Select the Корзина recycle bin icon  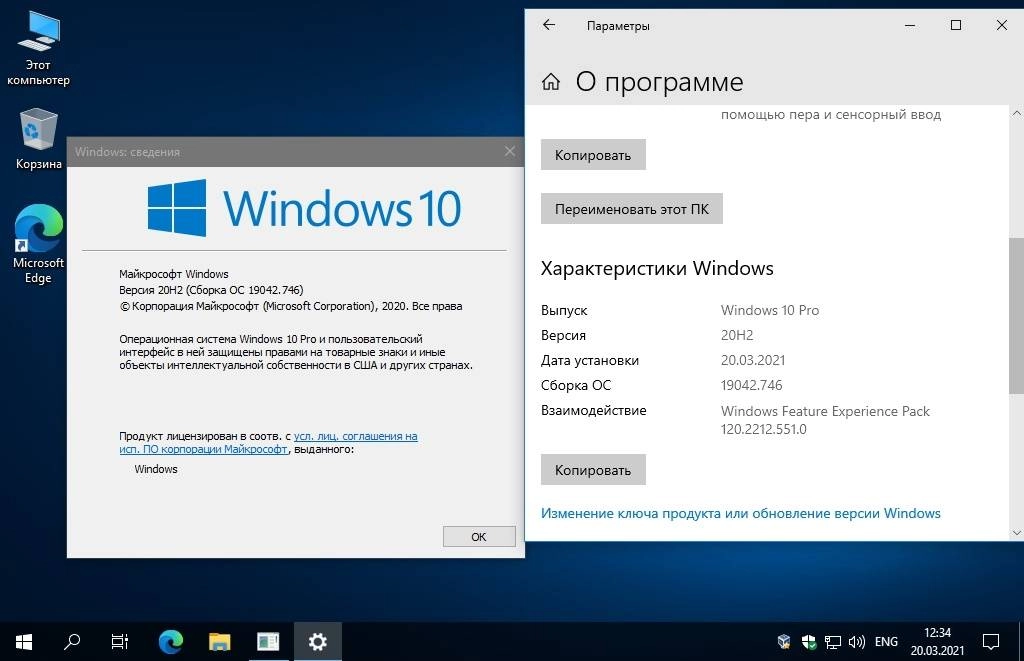point(39,139)
